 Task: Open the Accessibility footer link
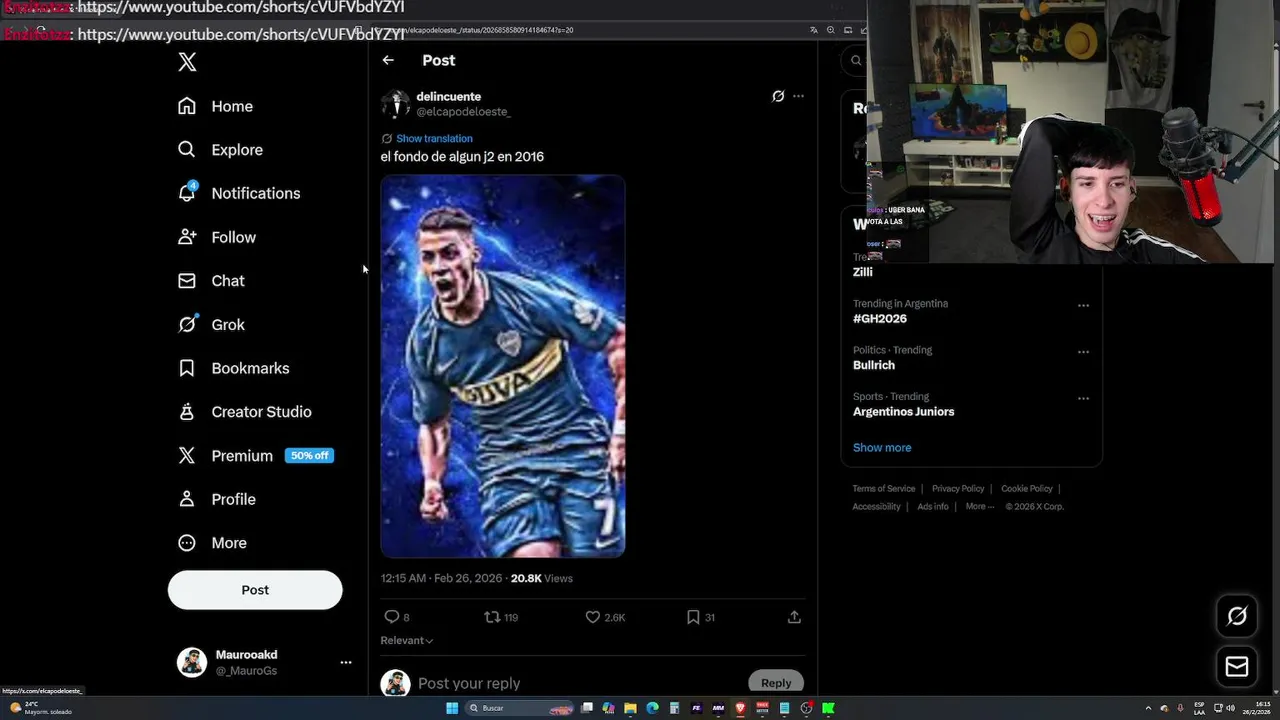[877, 507]
